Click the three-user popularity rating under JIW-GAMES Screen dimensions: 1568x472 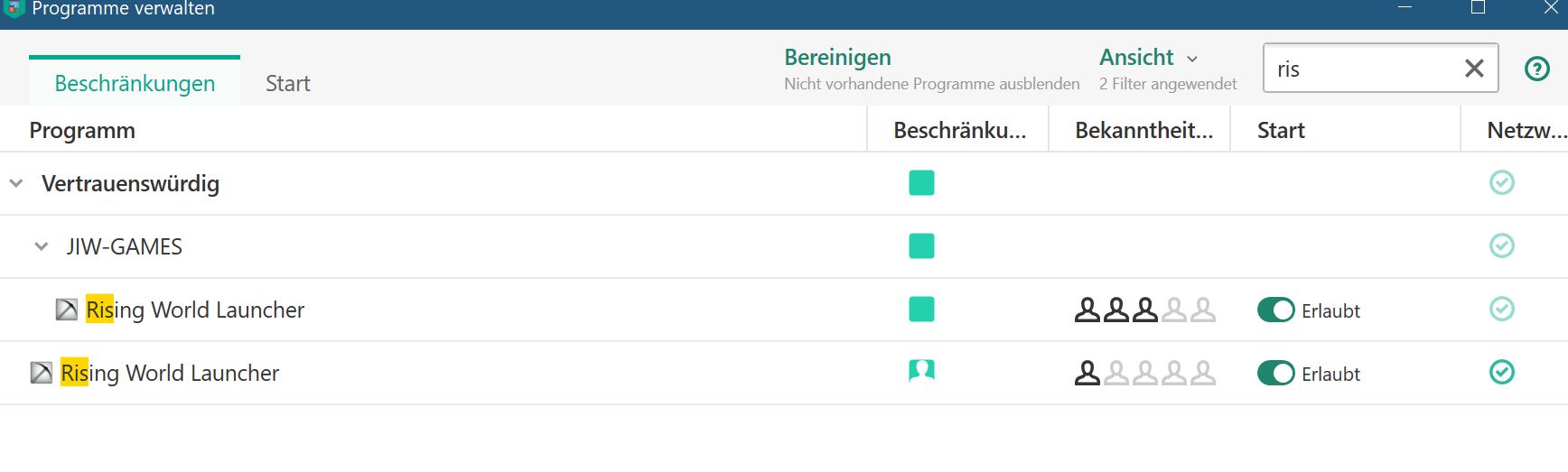[x=1143, y=310]
